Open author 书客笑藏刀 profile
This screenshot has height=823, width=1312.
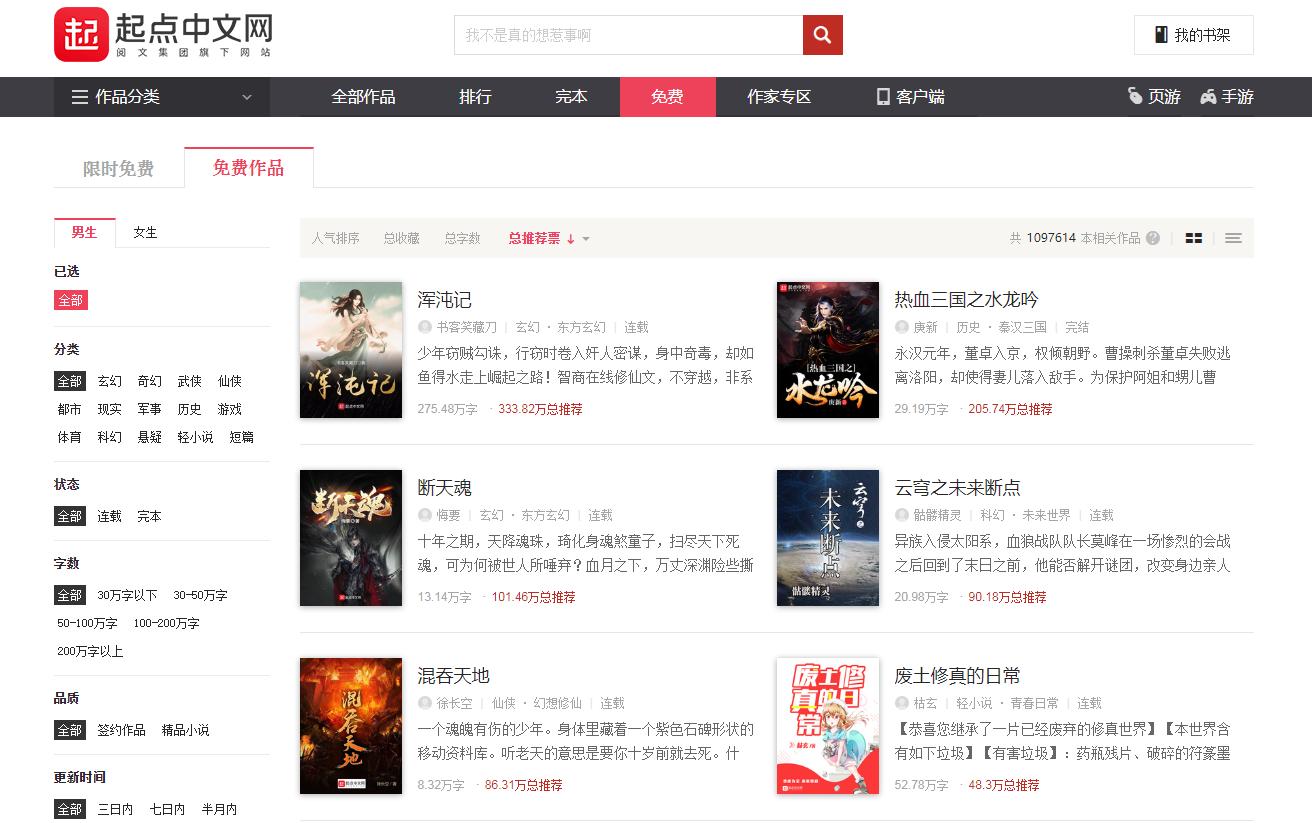pos(466,327)
